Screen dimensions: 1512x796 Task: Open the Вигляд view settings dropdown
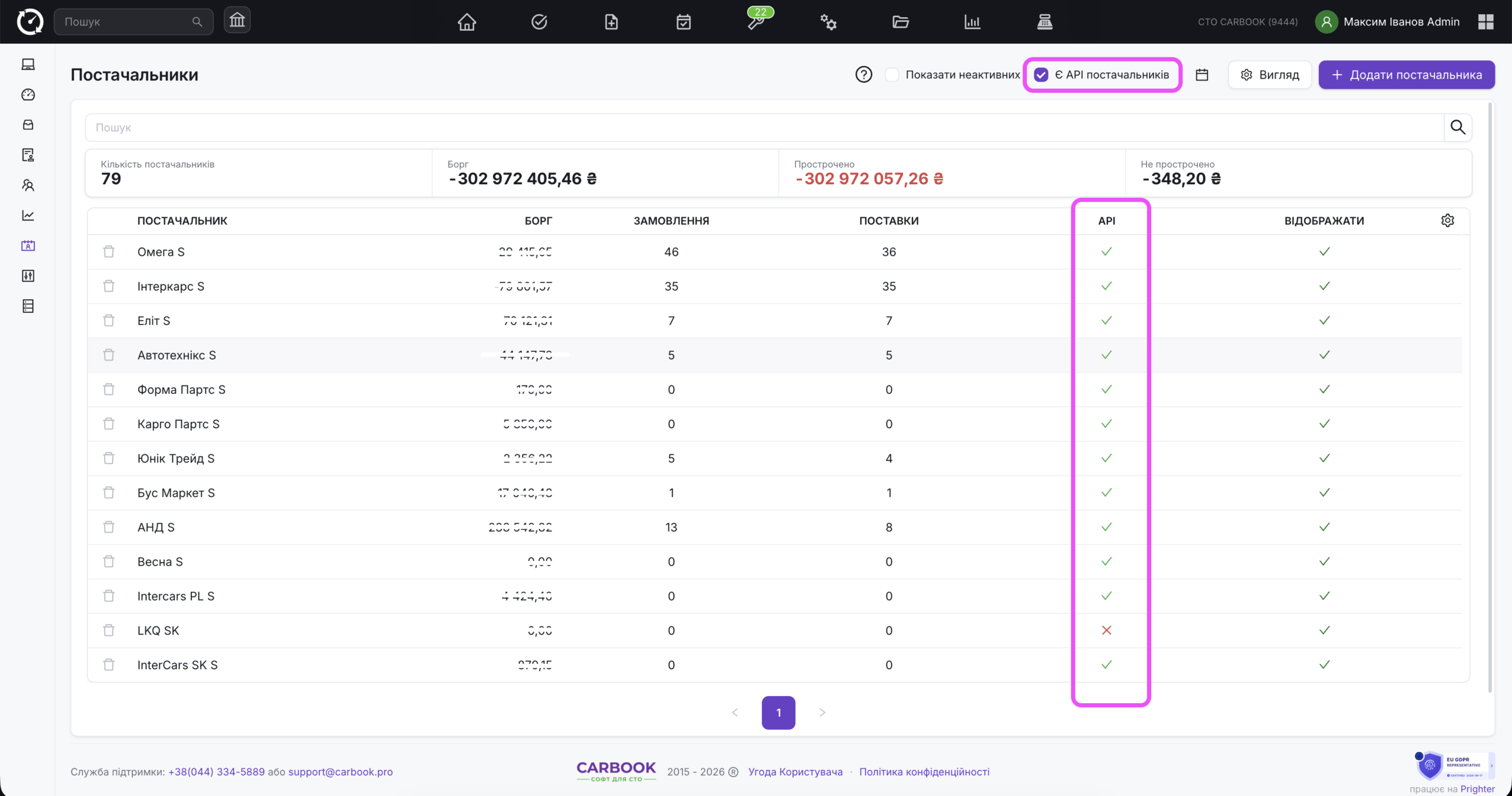pyautogui.click(x=1270, y=74)
